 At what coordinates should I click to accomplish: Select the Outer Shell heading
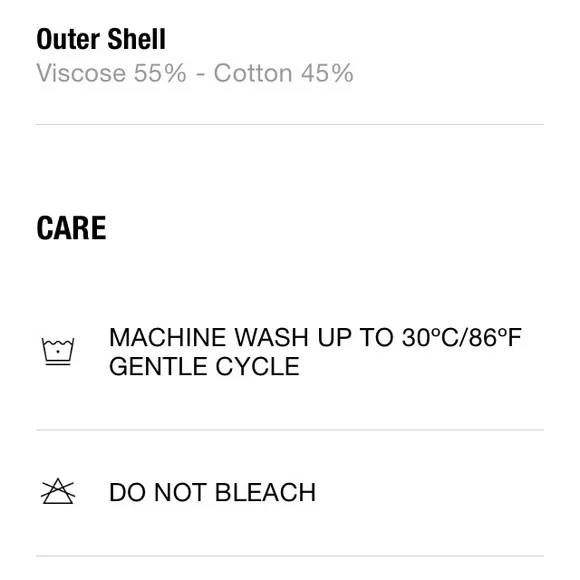click(101, 39)
